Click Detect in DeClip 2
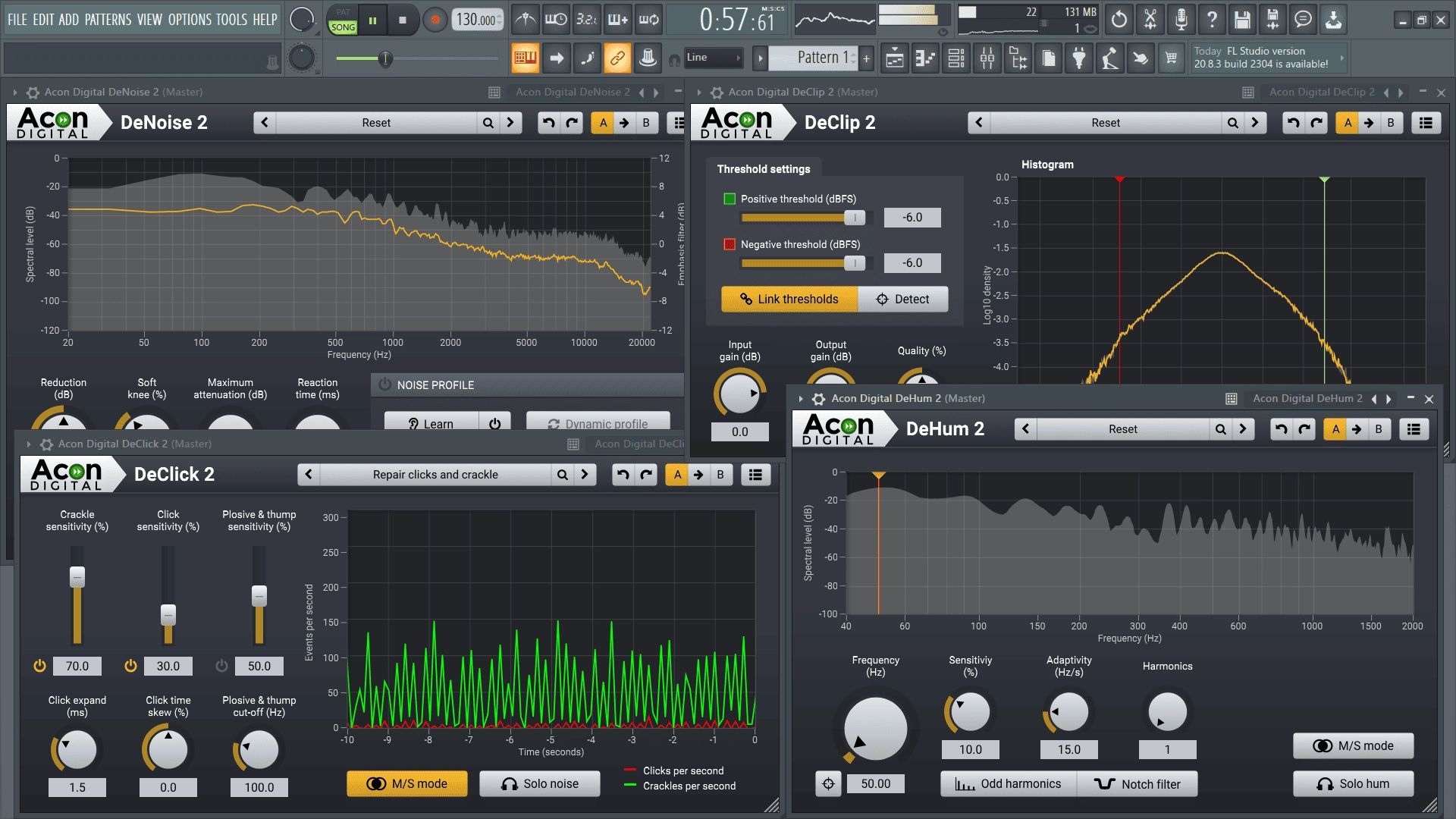This screenshot has width=1456, height=819. click(x=902, y=299)
